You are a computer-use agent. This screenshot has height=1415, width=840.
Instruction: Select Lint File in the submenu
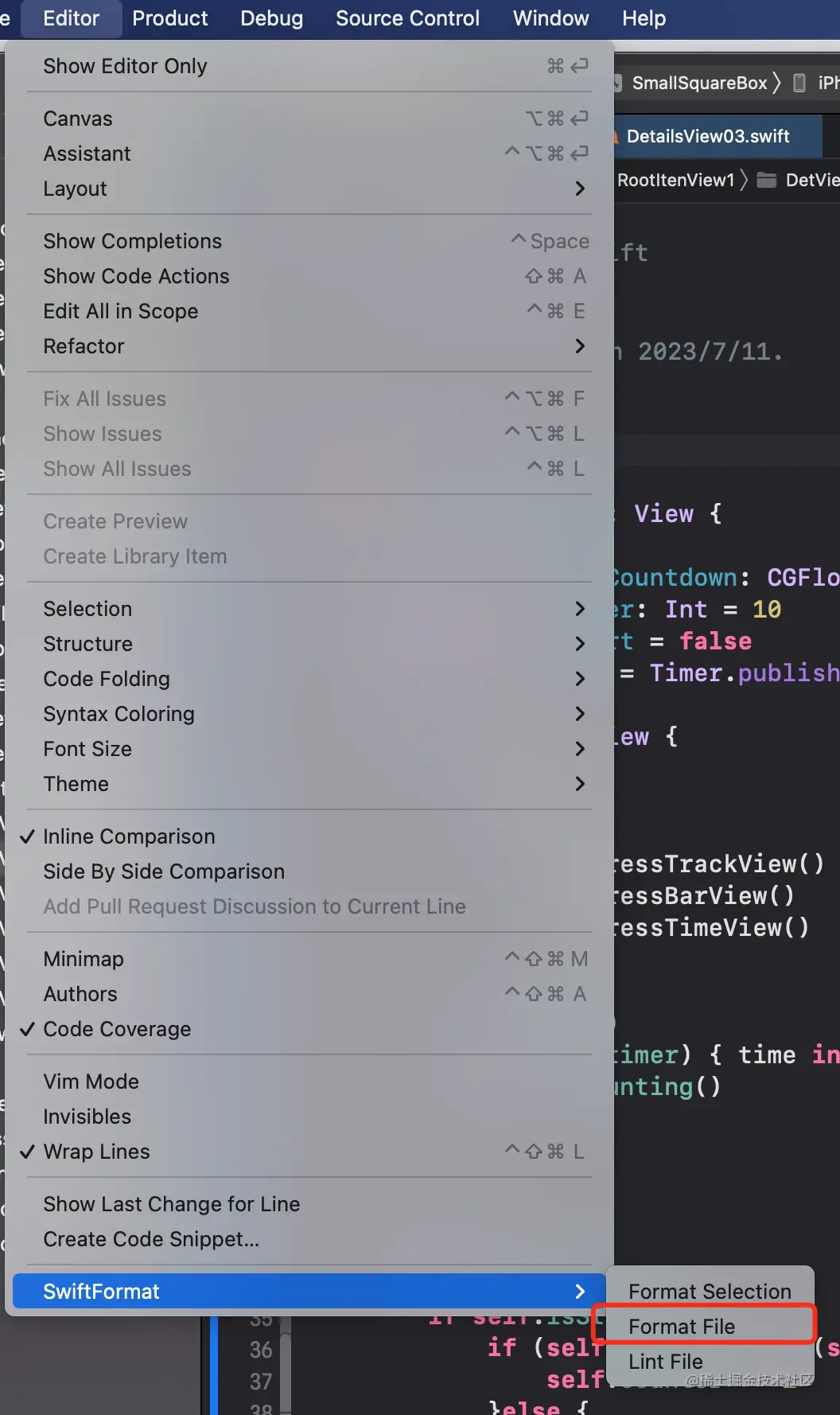pos(666,1362)
